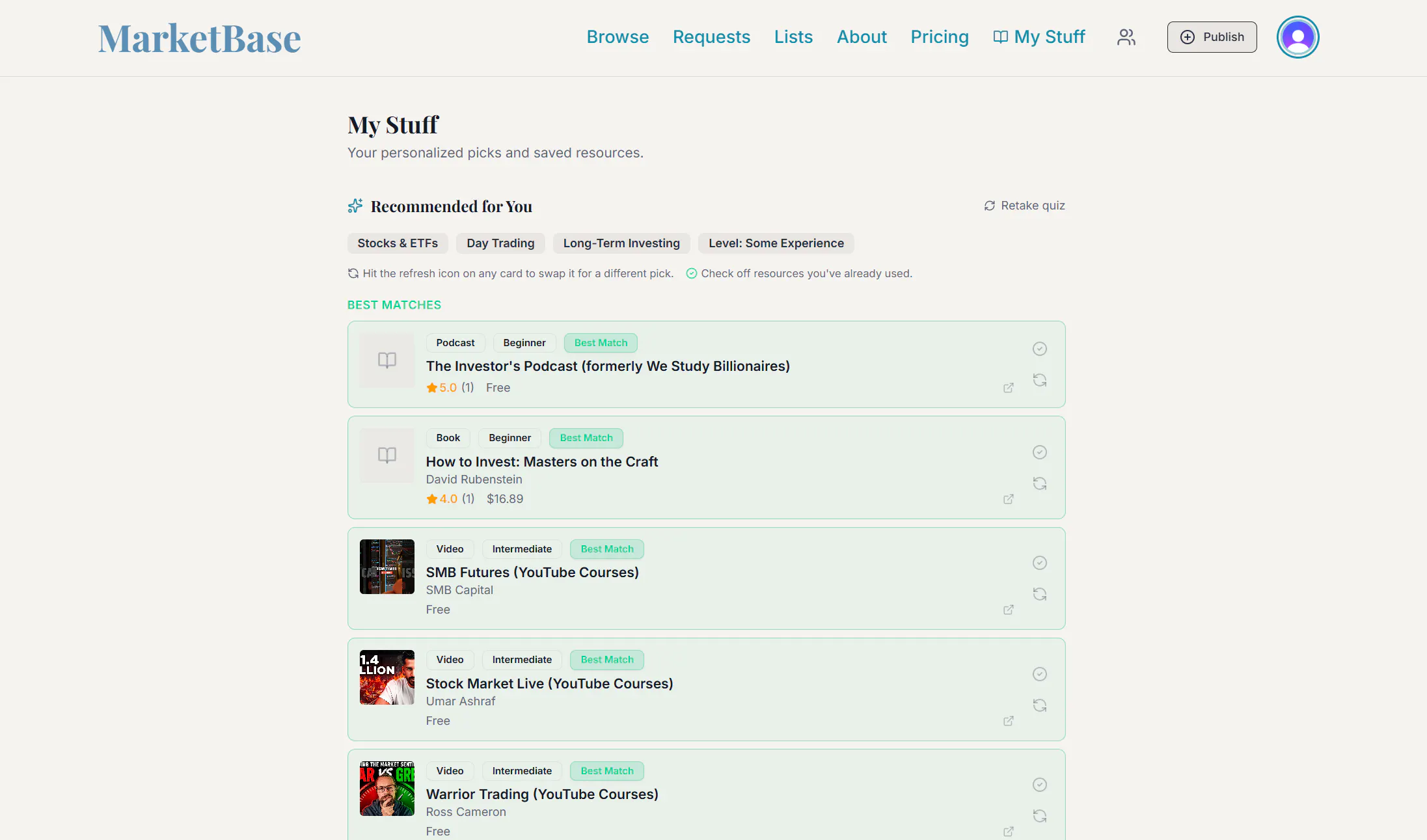Click the Warrior Trading video thumbnail

point(387,789)
